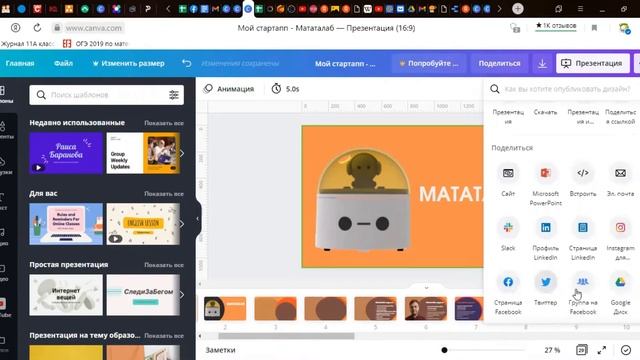Viewport: 640px width, 360px height.
Task: Open the Заметки notes panel
Action: tap(220, 350)
